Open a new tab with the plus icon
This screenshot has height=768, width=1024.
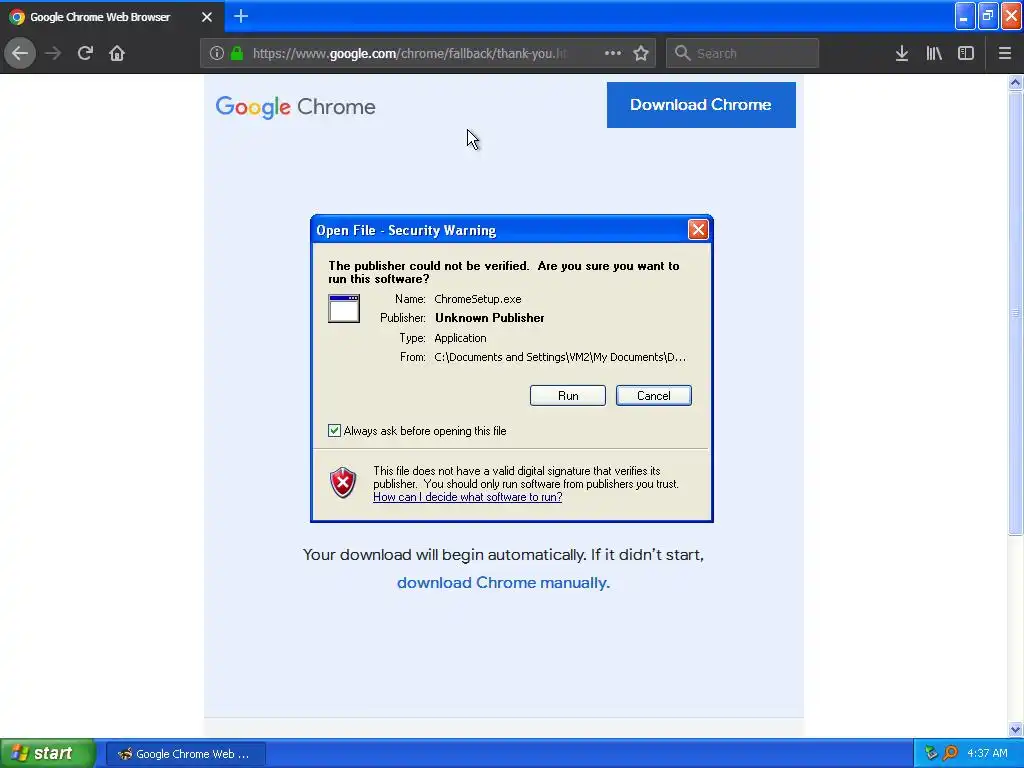[x=241, y=16]
